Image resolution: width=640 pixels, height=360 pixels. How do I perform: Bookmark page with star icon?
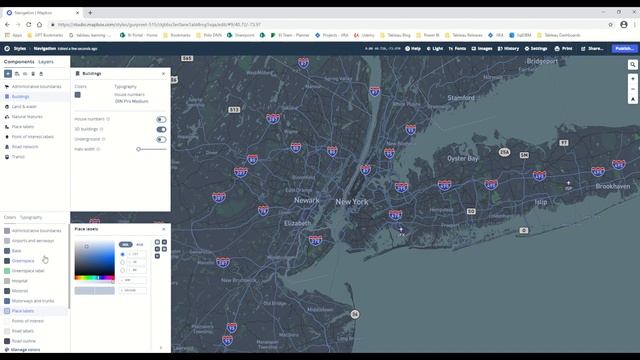(x=611, y=24)
